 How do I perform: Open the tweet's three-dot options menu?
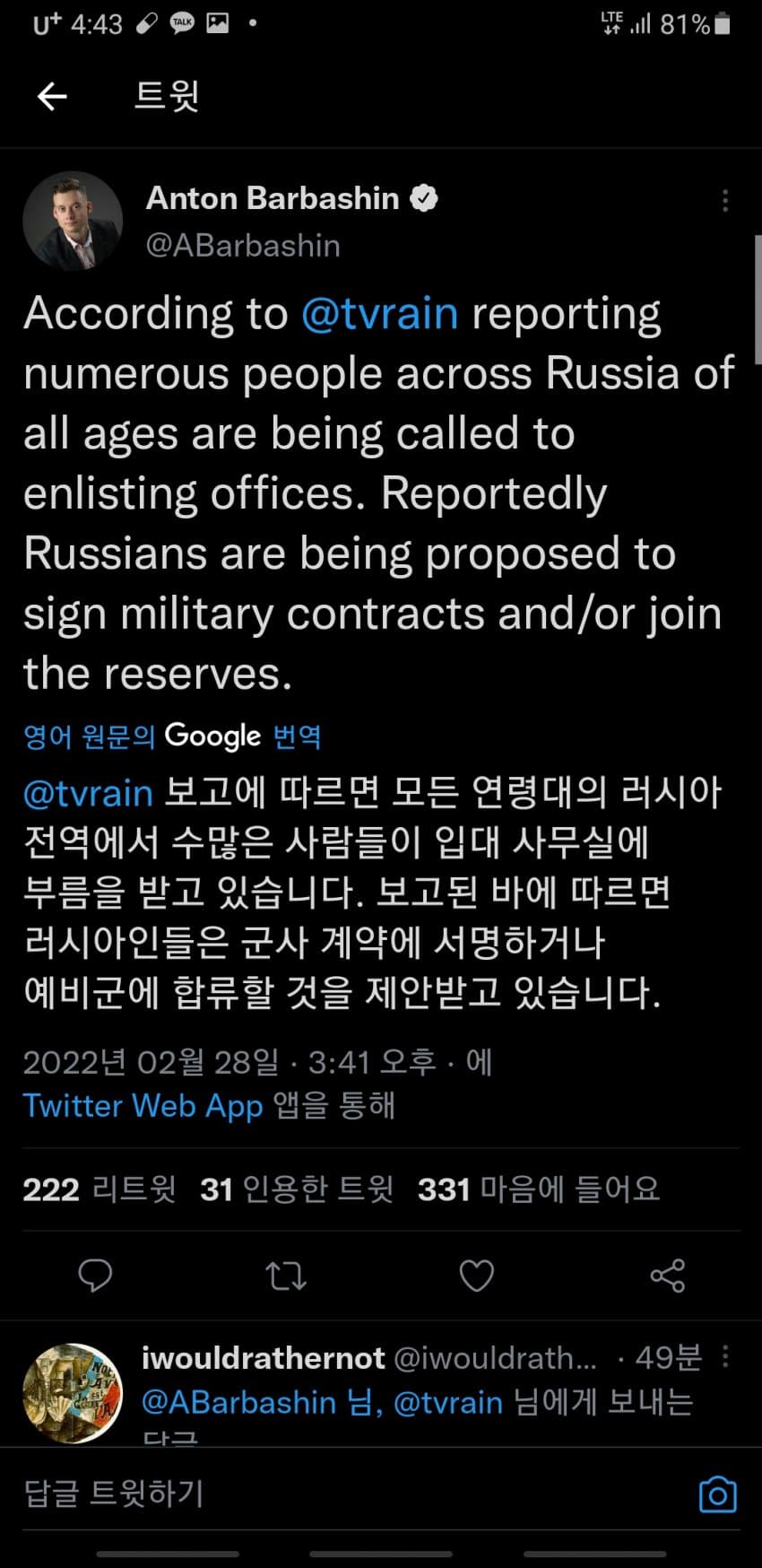[725, 201]
